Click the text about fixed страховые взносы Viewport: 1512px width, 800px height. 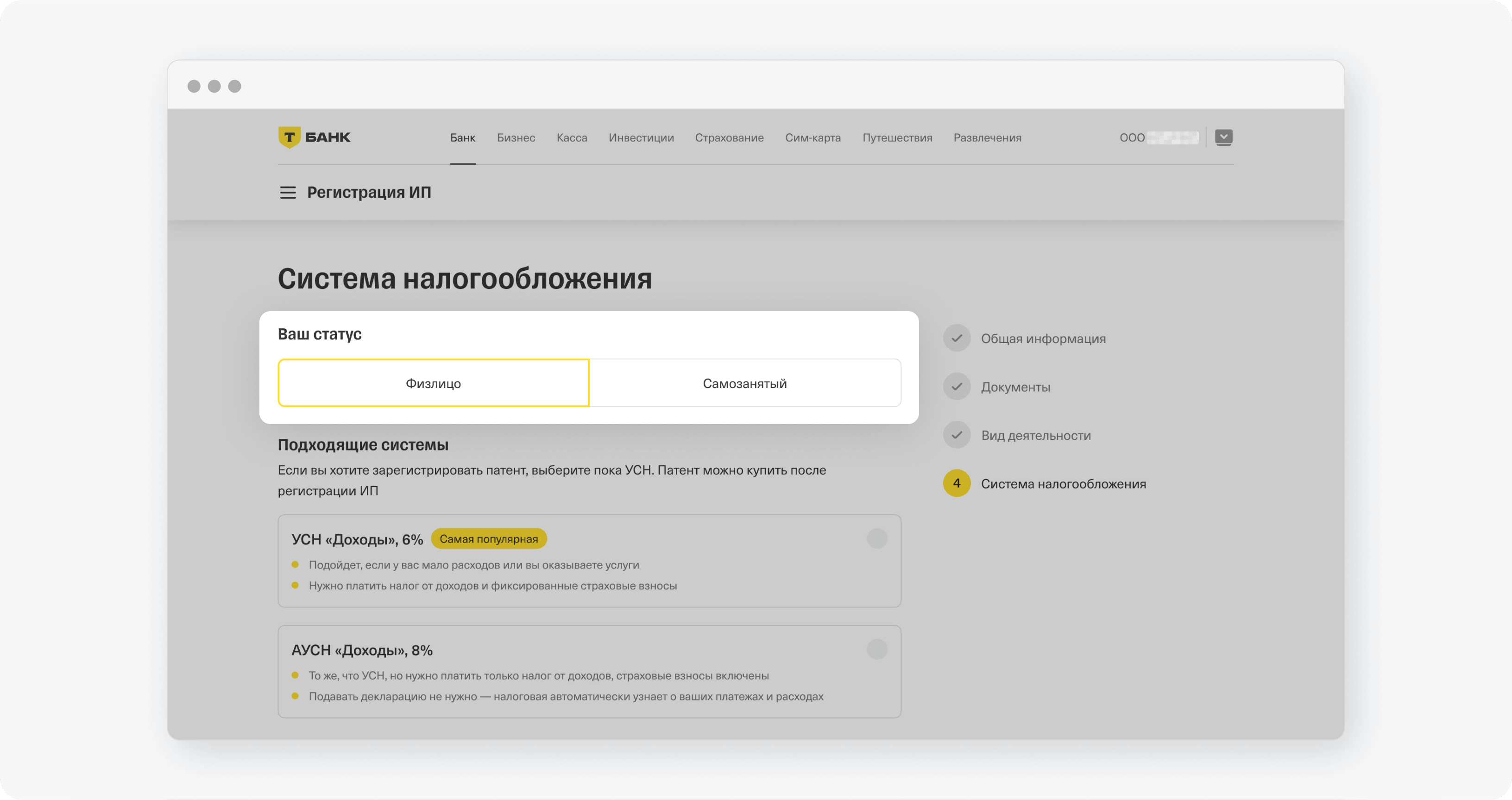coord(493,586)
